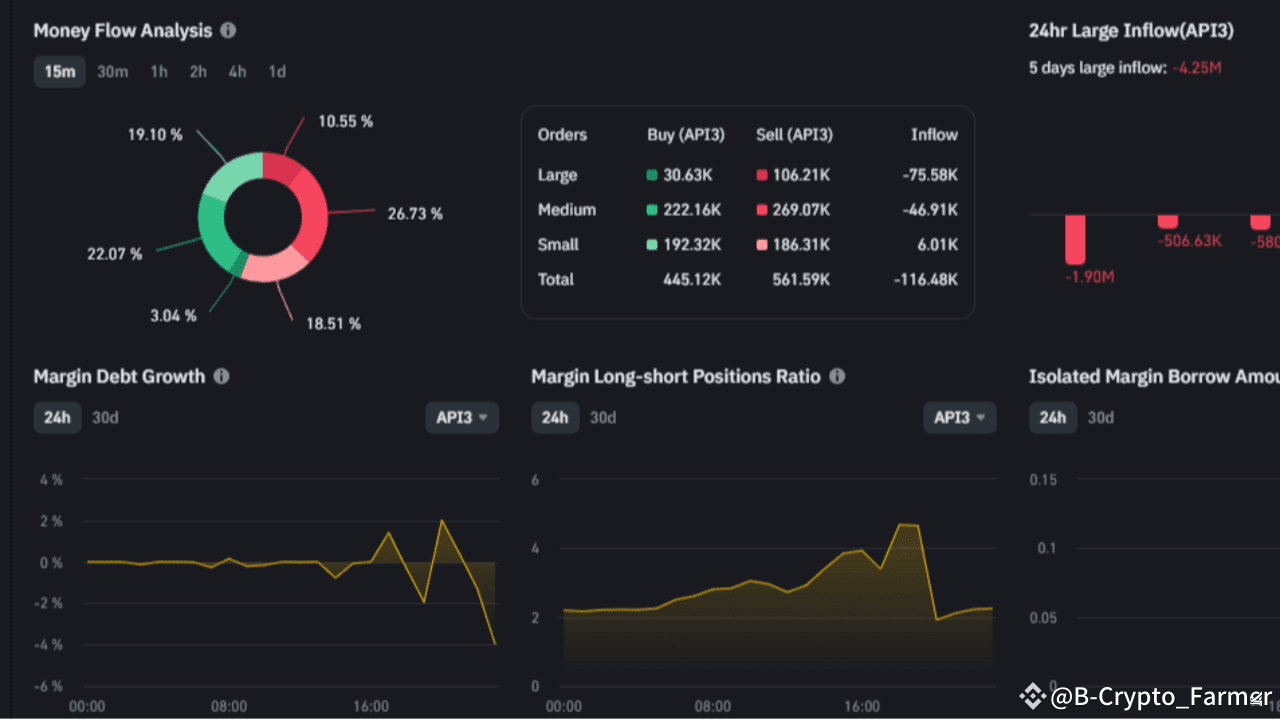The width and height of the screenshot is (1280, 720).
Task: Select the 4h interval
Action: click(237, 71)
